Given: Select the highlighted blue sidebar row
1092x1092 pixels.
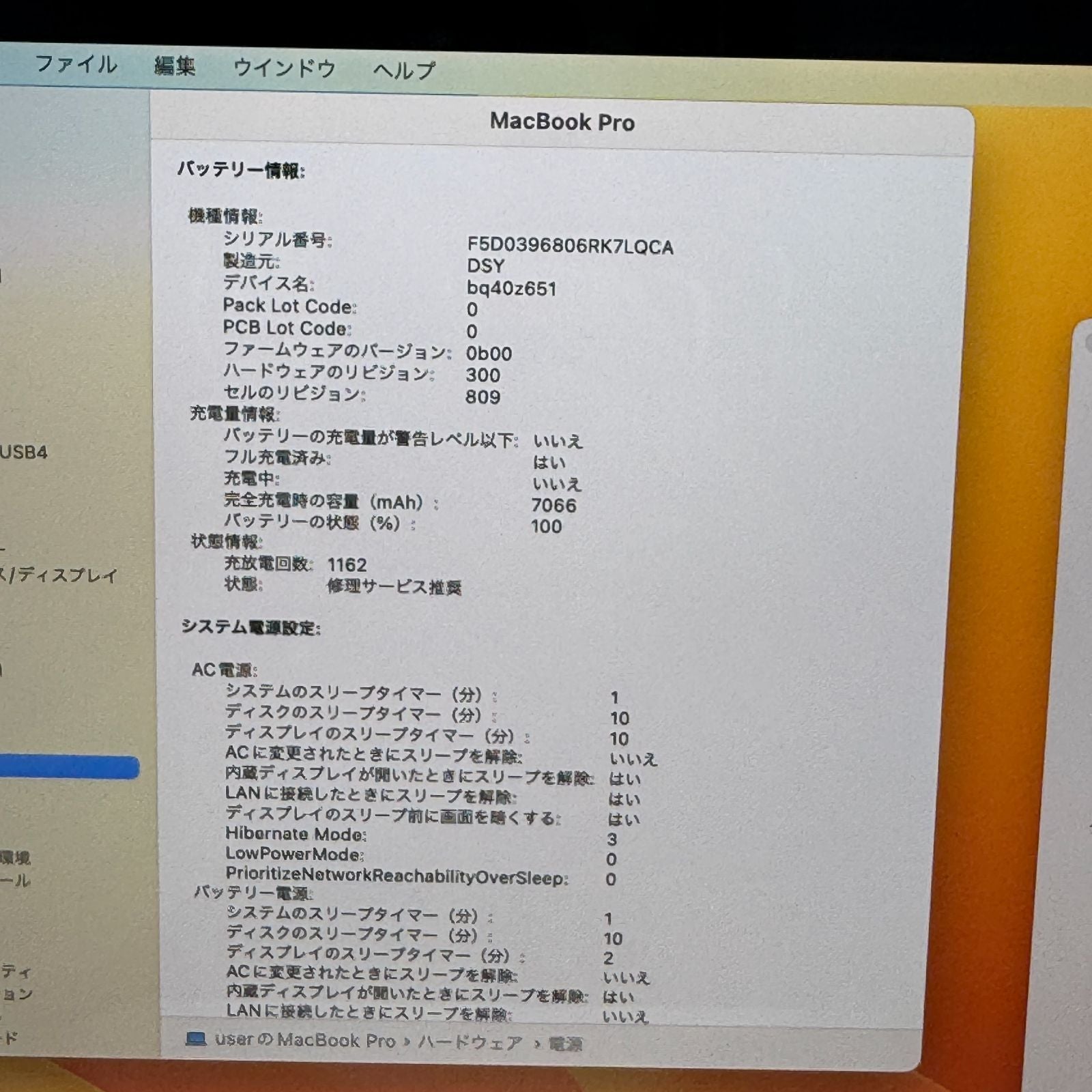Looking at the screenshot, I should (x=70, y=767).
